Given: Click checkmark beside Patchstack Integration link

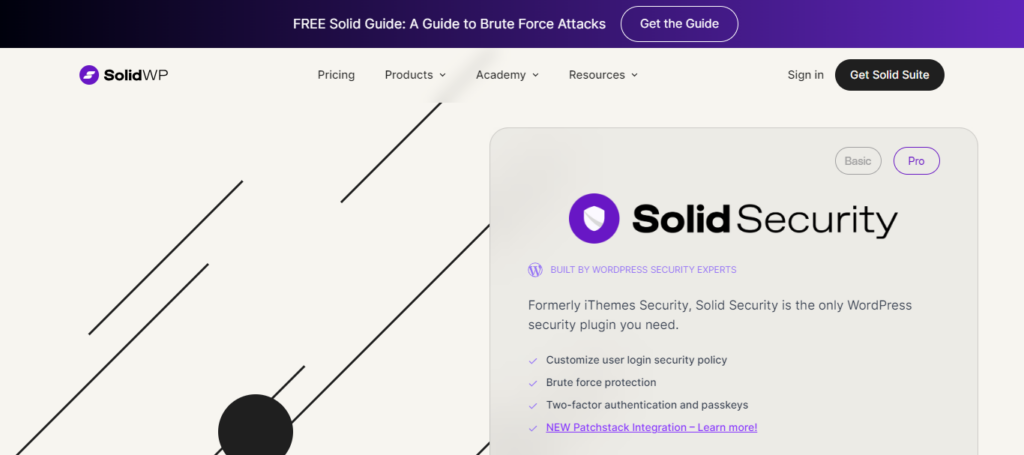Looking at the screenshot, I should click(x=532, y=428).
